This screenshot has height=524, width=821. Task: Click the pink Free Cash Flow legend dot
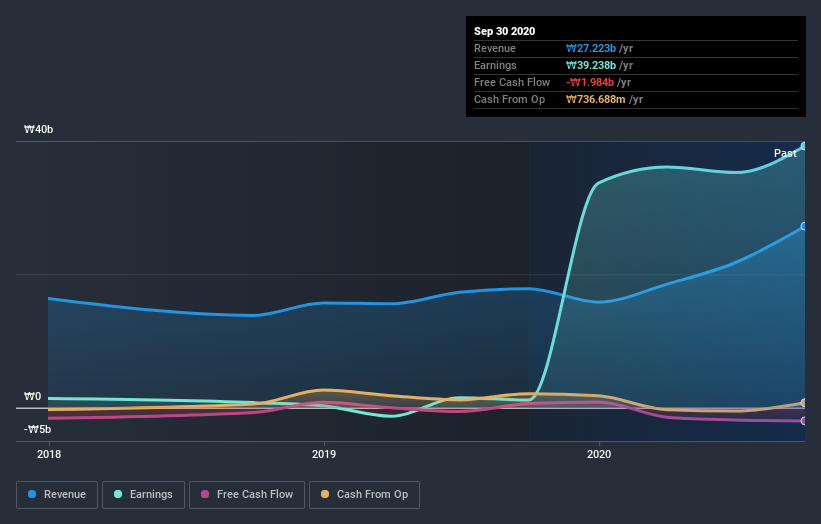205,494
